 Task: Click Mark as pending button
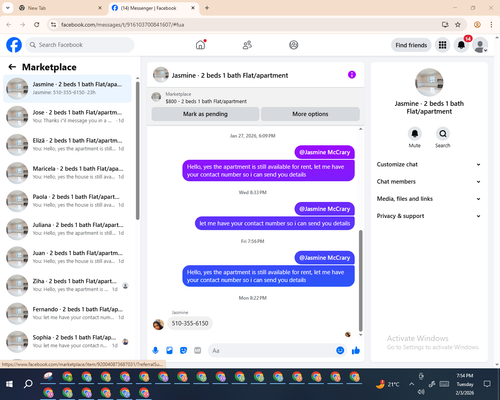(x=205, y=114)
